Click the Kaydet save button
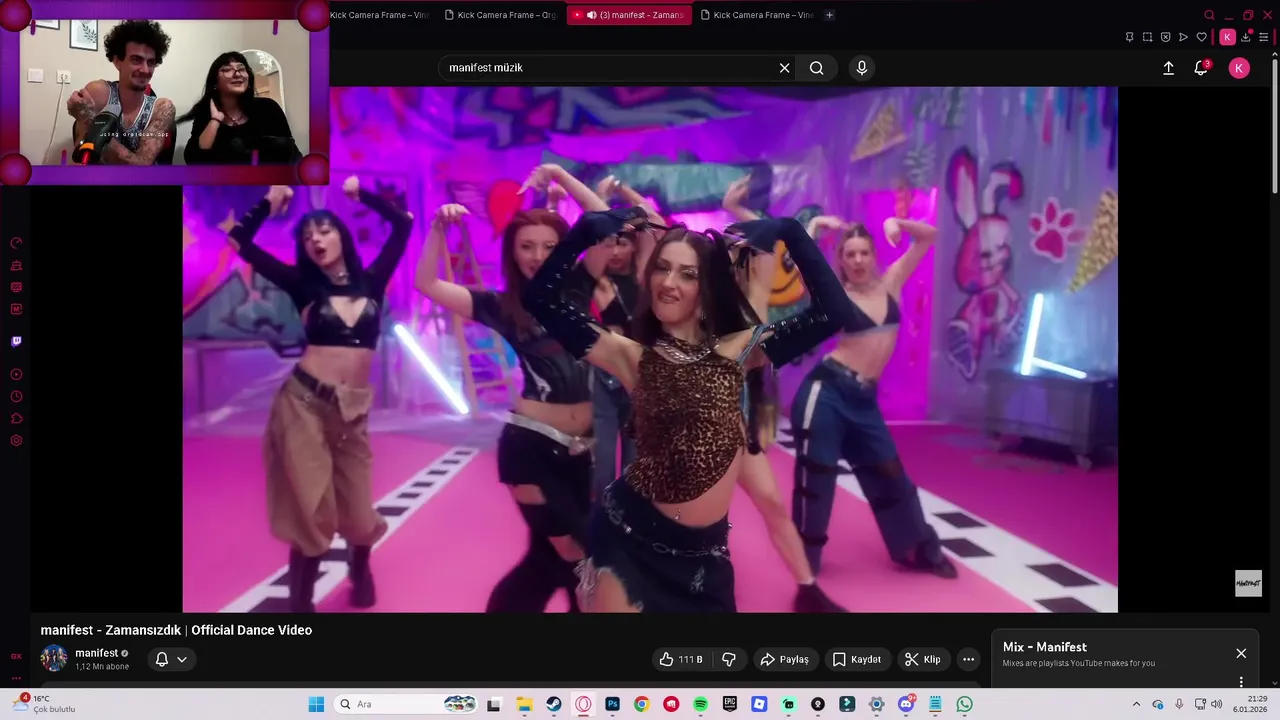 (857, 659)
